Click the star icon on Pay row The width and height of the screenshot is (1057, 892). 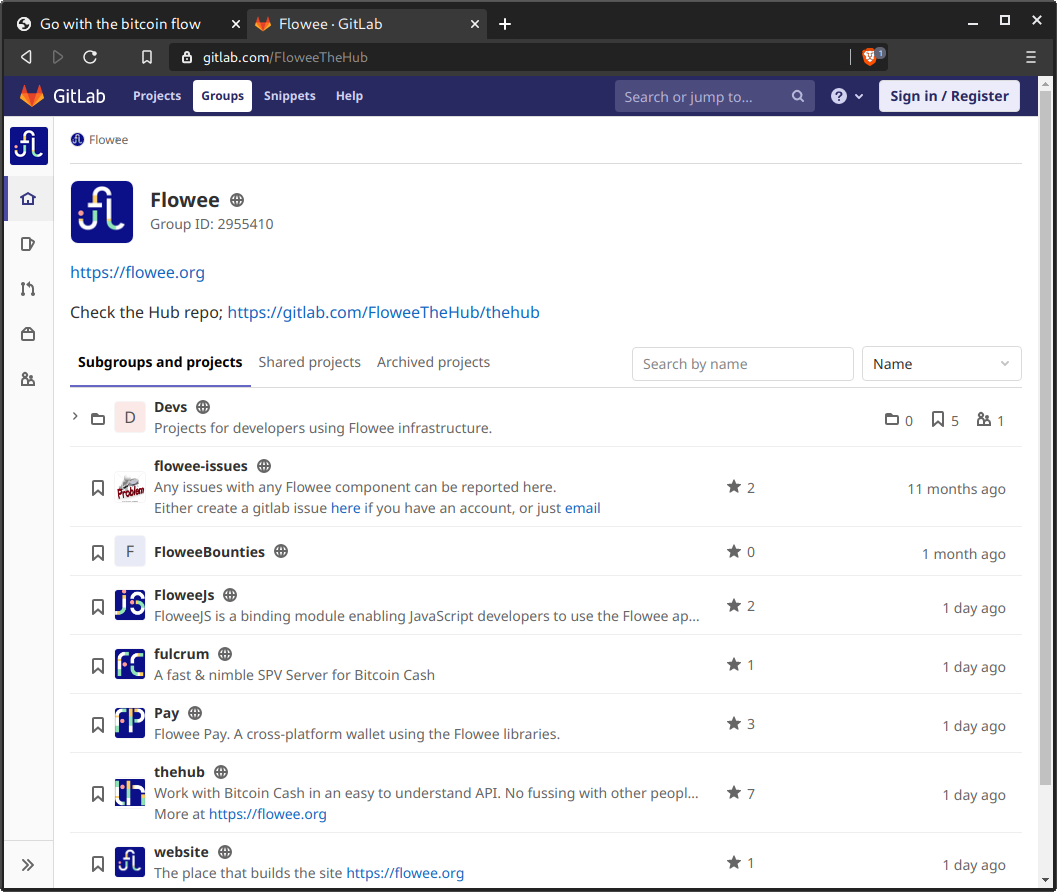coord(733,723)
